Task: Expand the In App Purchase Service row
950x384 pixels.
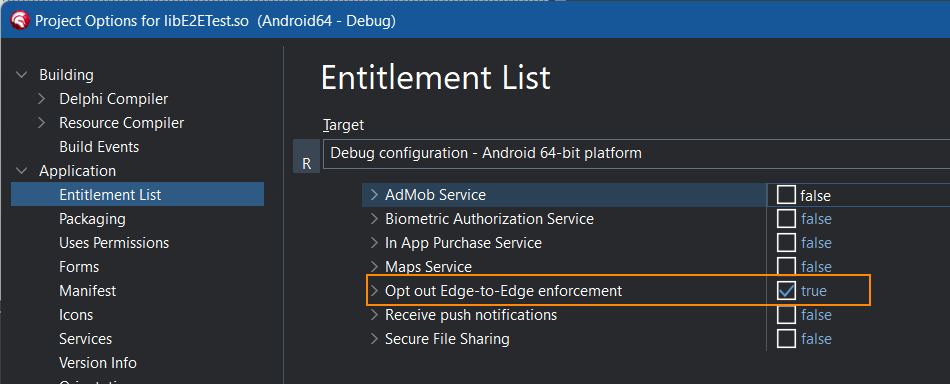Action: click(x=374, y=243)
